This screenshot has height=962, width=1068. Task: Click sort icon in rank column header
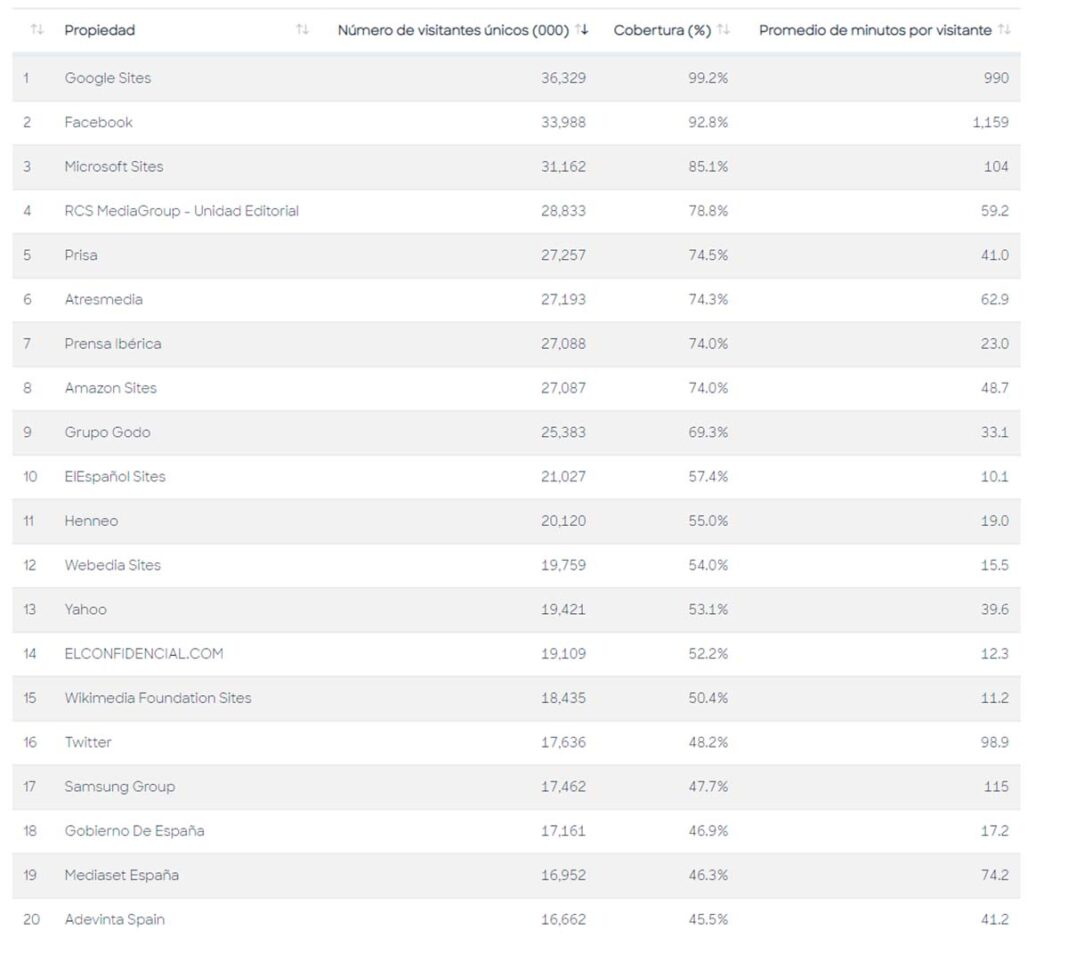[x=37, y=30]
